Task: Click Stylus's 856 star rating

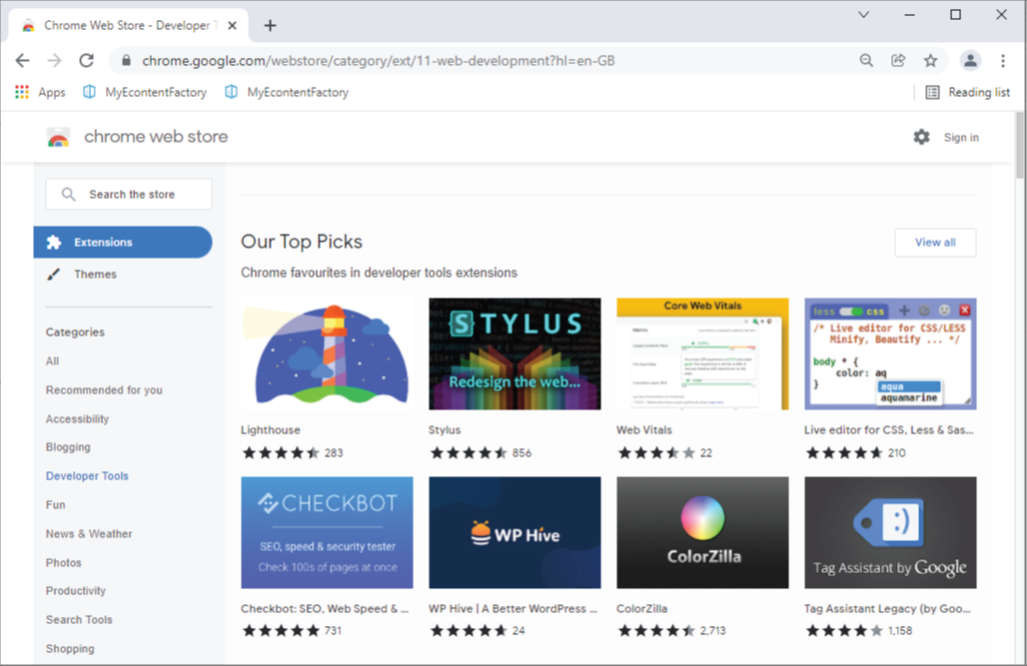Action: tap(480, 453)
